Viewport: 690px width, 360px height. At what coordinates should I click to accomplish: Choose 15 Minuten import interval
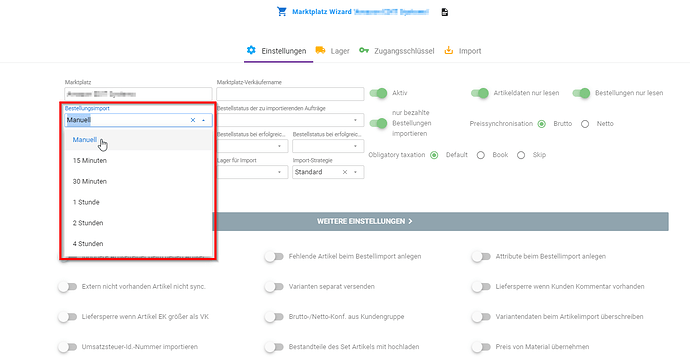(138, 161)
